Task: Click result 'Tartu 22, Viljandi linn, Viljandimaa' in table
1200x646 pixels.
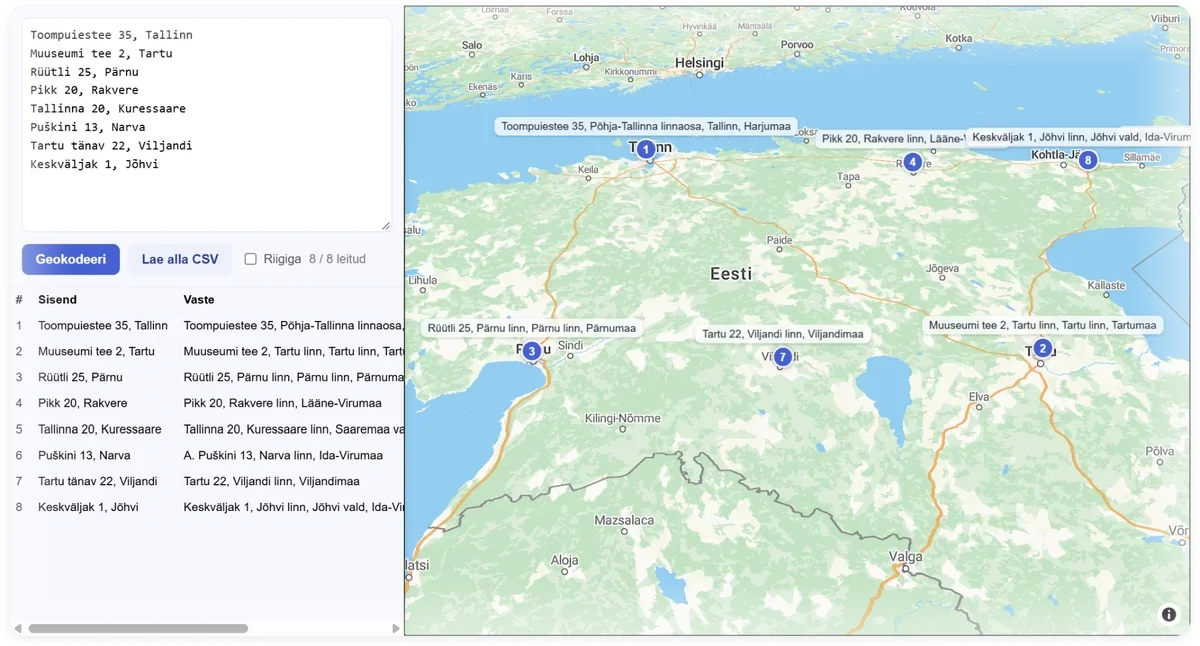Action: [272, 481]
